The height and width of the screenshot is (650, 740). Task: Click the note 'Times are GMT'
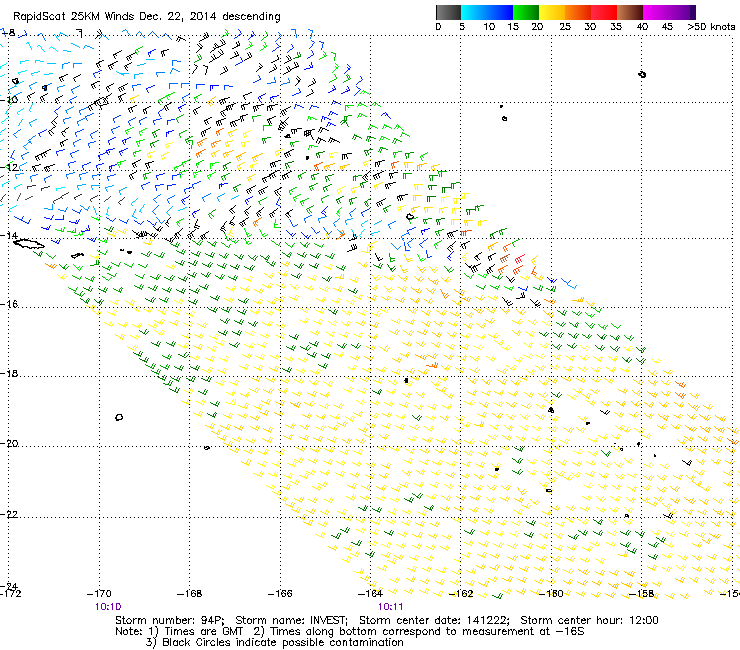click(203, 631)
